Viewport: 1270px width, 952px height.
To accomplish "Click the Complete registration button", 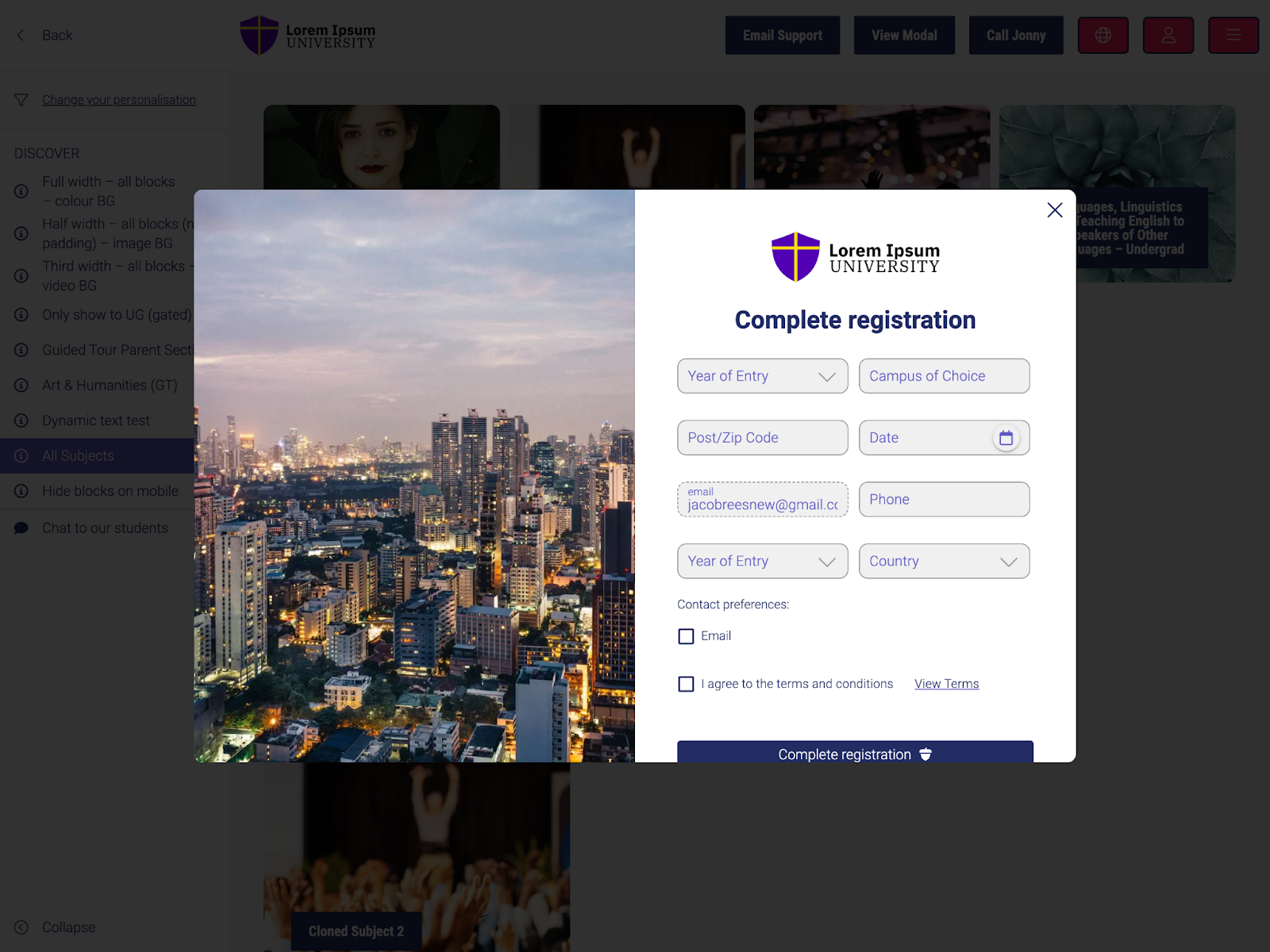I will click(855, 752).
